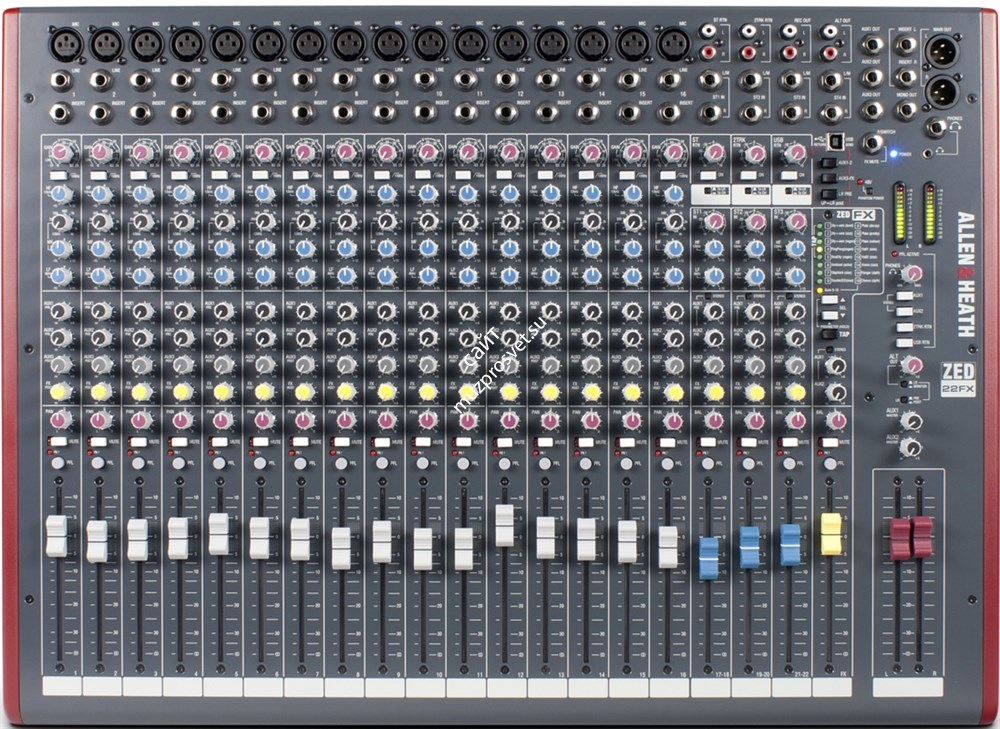Monitor AUX1 with the phones source button
Viewport: 1000px width, 729px height.
click(x=904, y=296)
